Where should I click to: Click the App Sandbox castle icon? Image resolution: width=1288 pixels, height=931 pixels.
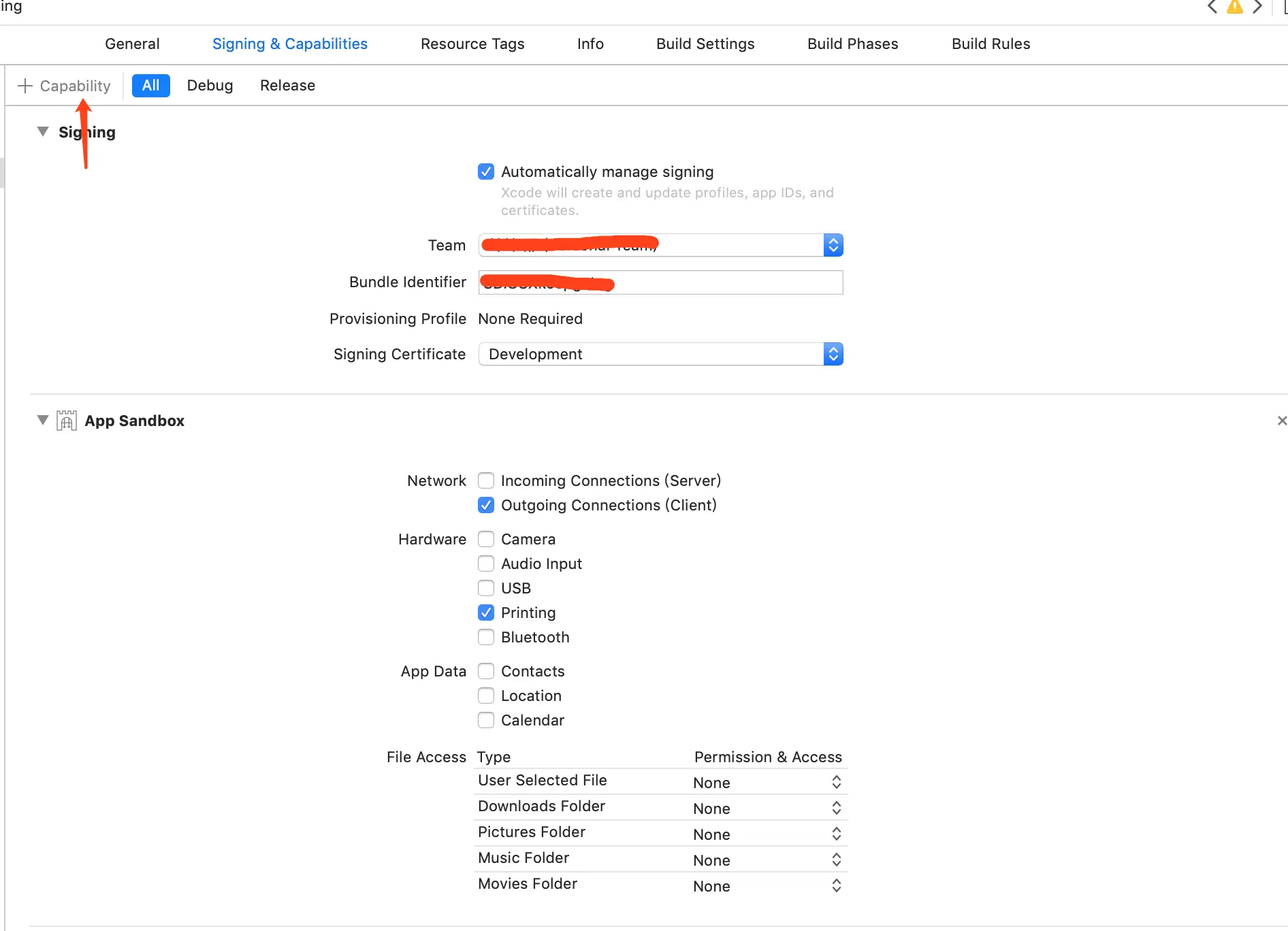(66, 421)
